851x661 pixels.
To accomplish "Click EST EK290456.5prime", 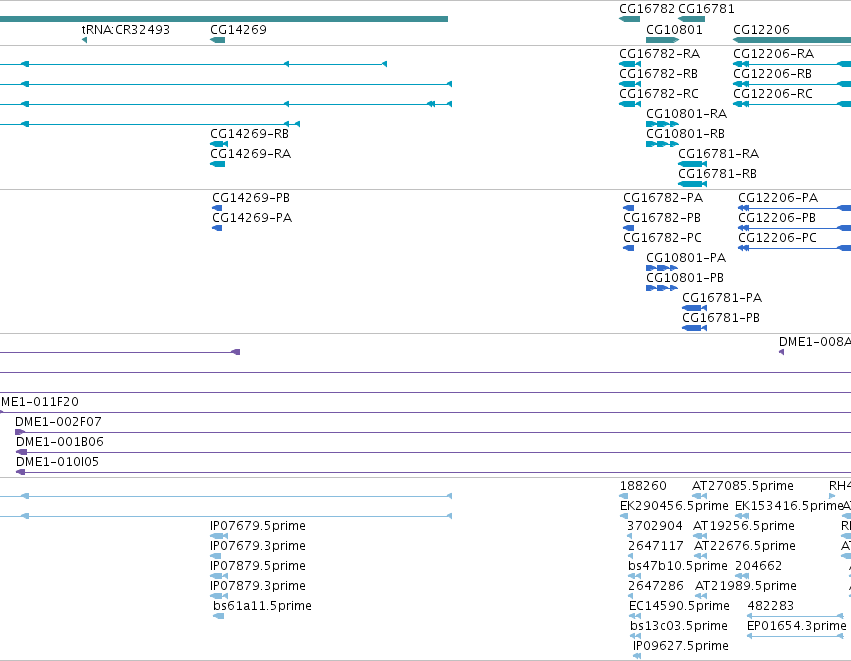I will point(674,506).
